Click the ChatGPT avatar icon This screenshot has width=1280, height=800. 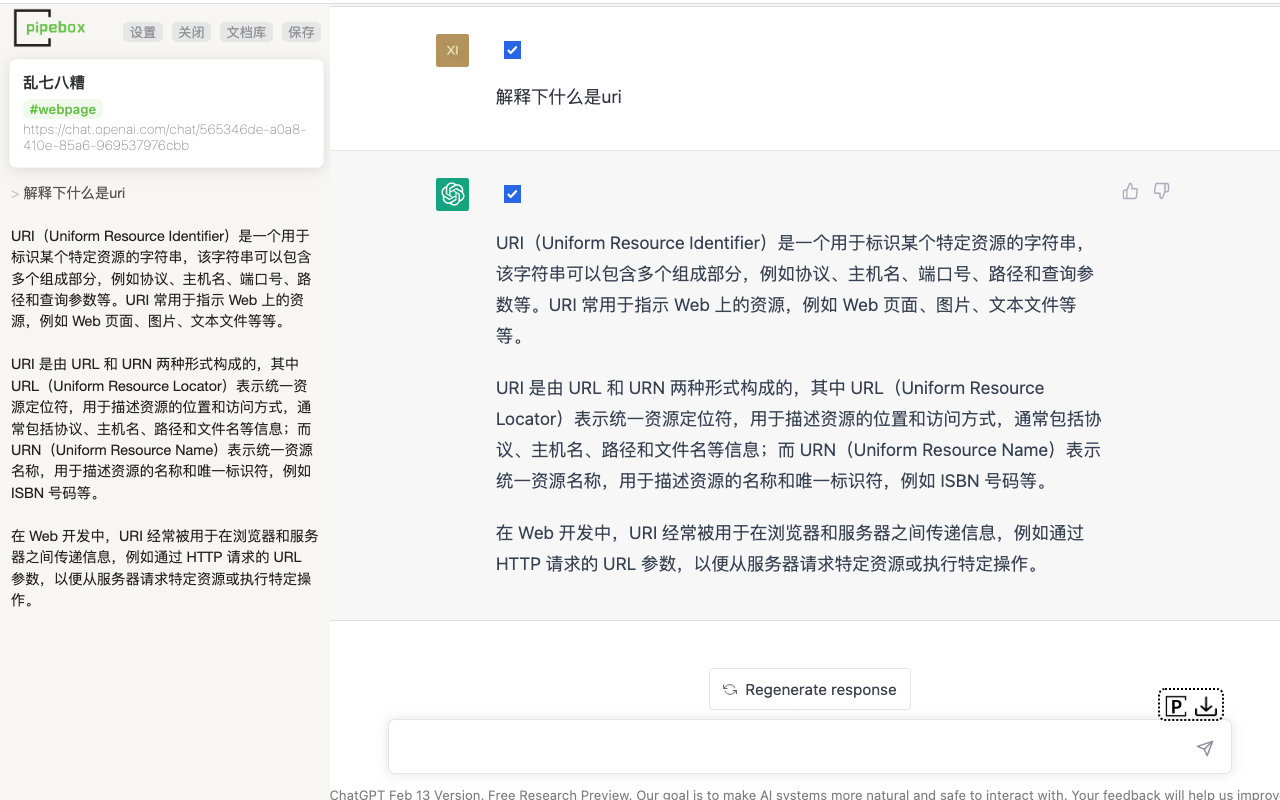tap(452, 194)
